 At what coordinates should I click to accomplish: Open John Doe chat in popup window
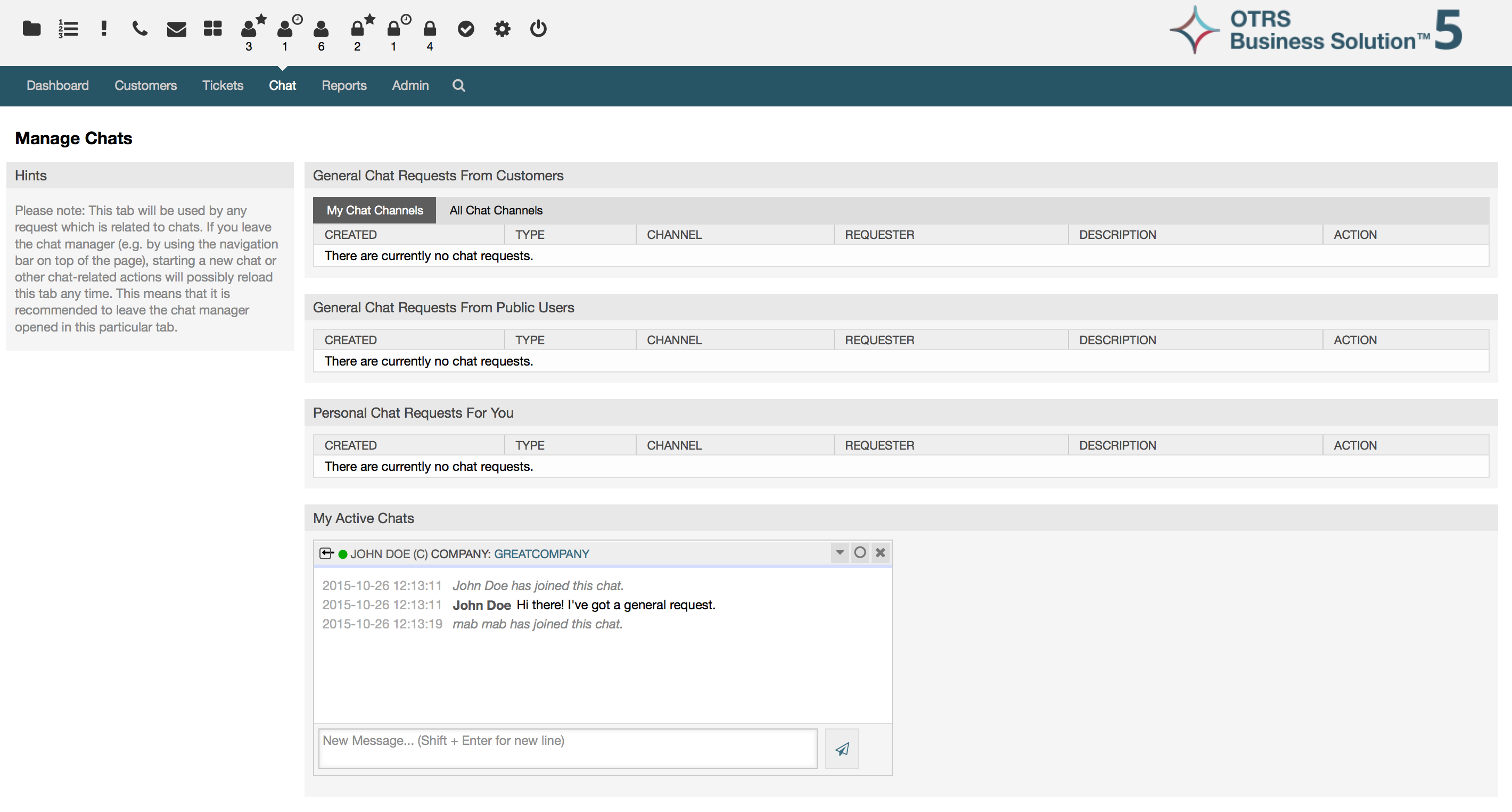click(x=326, y=553)
